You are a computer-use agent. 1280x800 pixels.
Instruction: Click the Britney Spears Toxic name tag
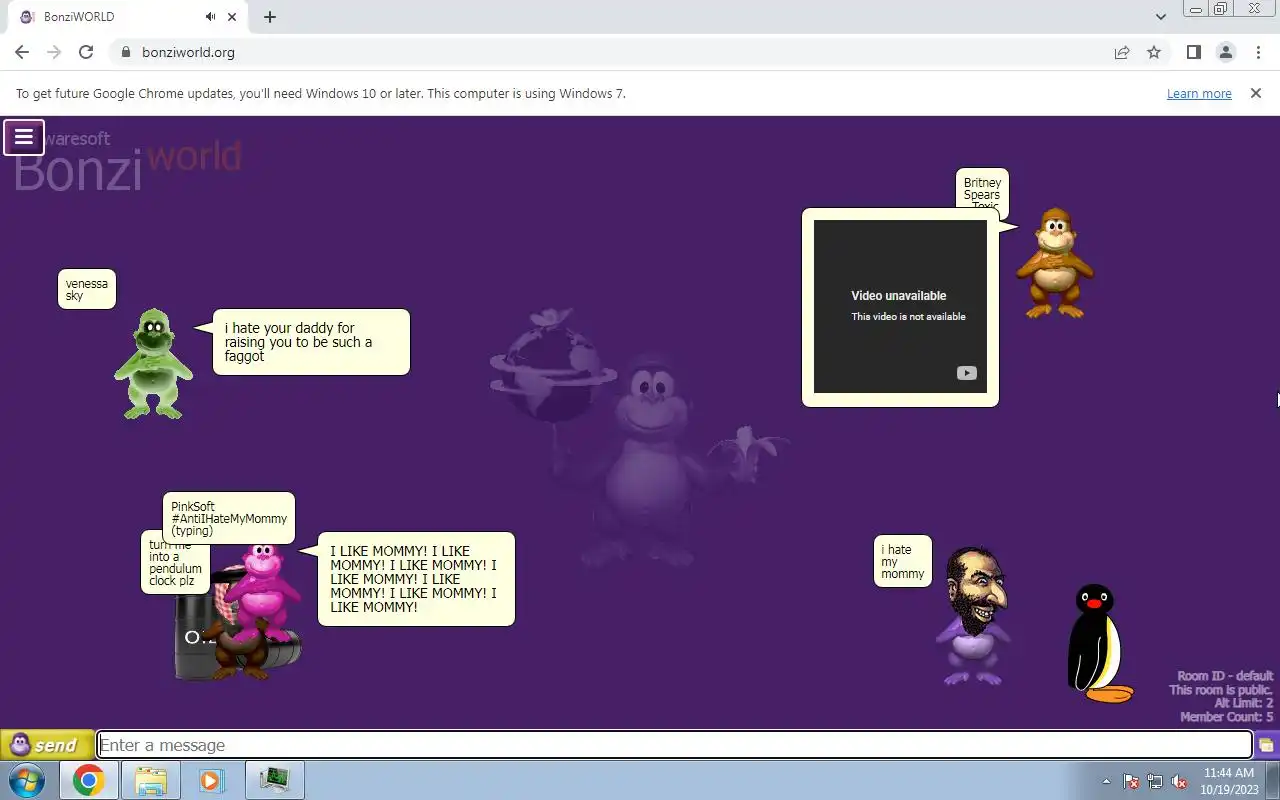click(x=982, y=190)
